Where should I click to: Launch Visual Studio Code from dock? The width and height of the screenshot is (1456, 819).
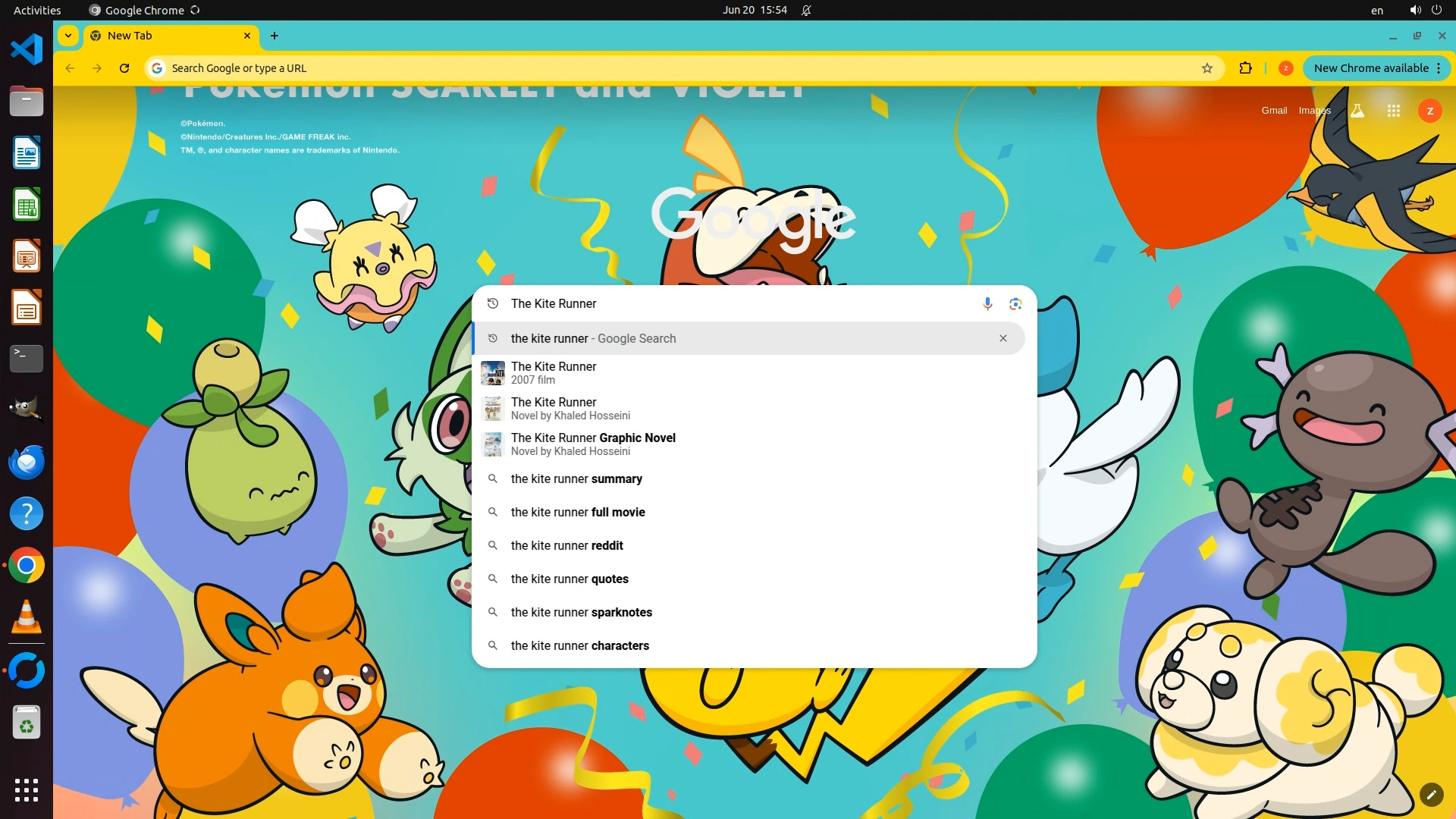pos(27,50)
